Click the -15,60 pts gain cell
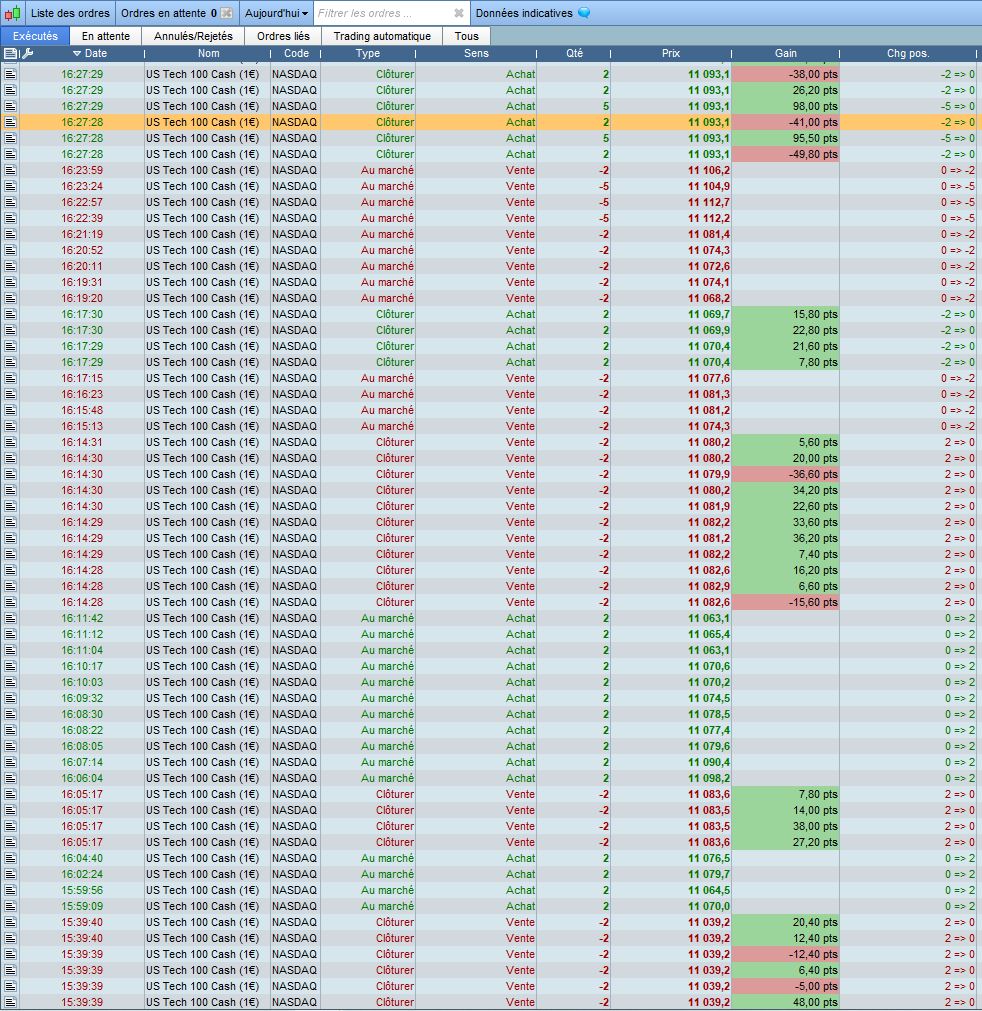Screen dimensions: 982x1011 (x=785, y=602)
